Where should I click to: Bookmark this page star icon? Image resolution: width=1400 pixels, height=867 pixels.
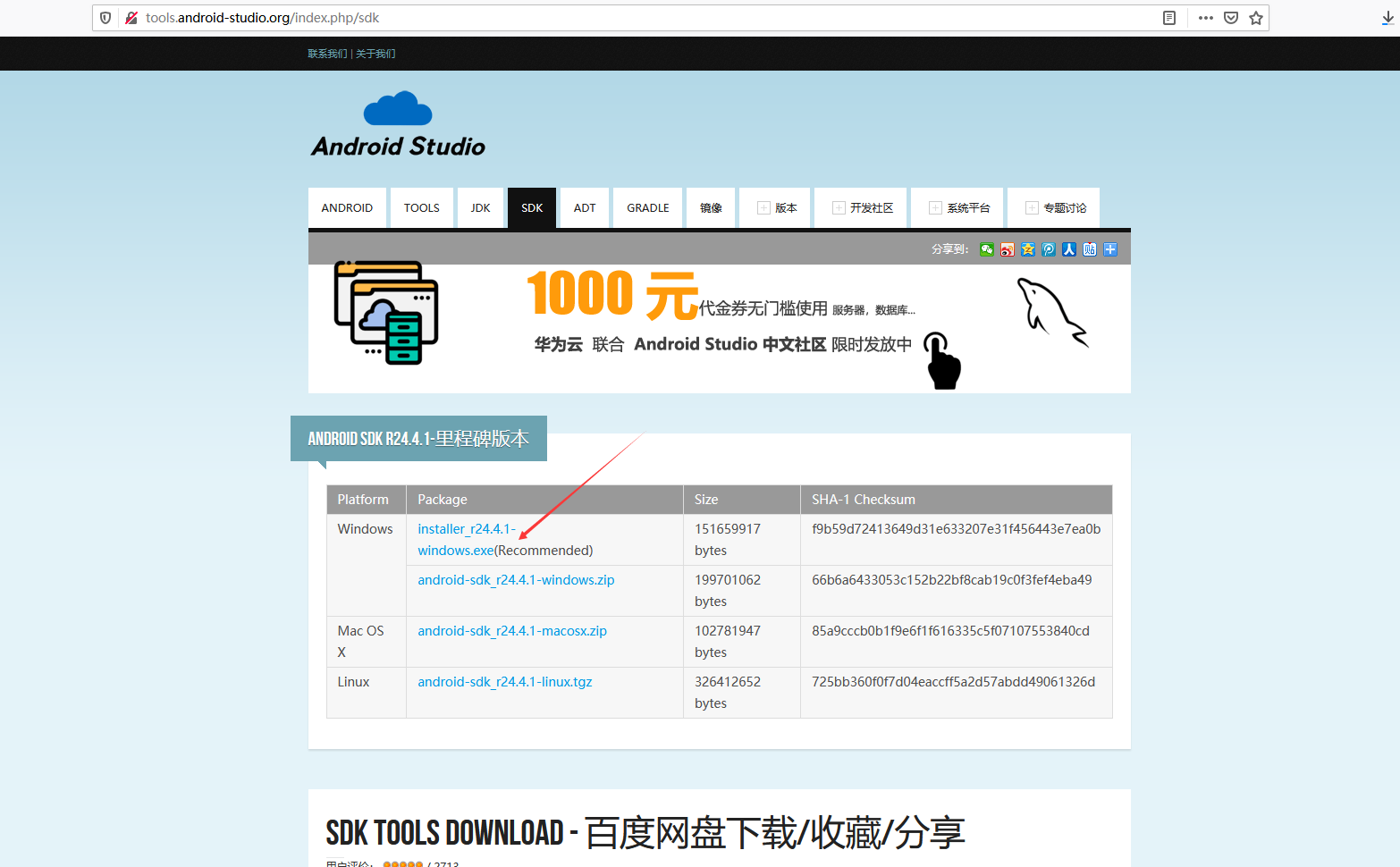(1256, 18)
